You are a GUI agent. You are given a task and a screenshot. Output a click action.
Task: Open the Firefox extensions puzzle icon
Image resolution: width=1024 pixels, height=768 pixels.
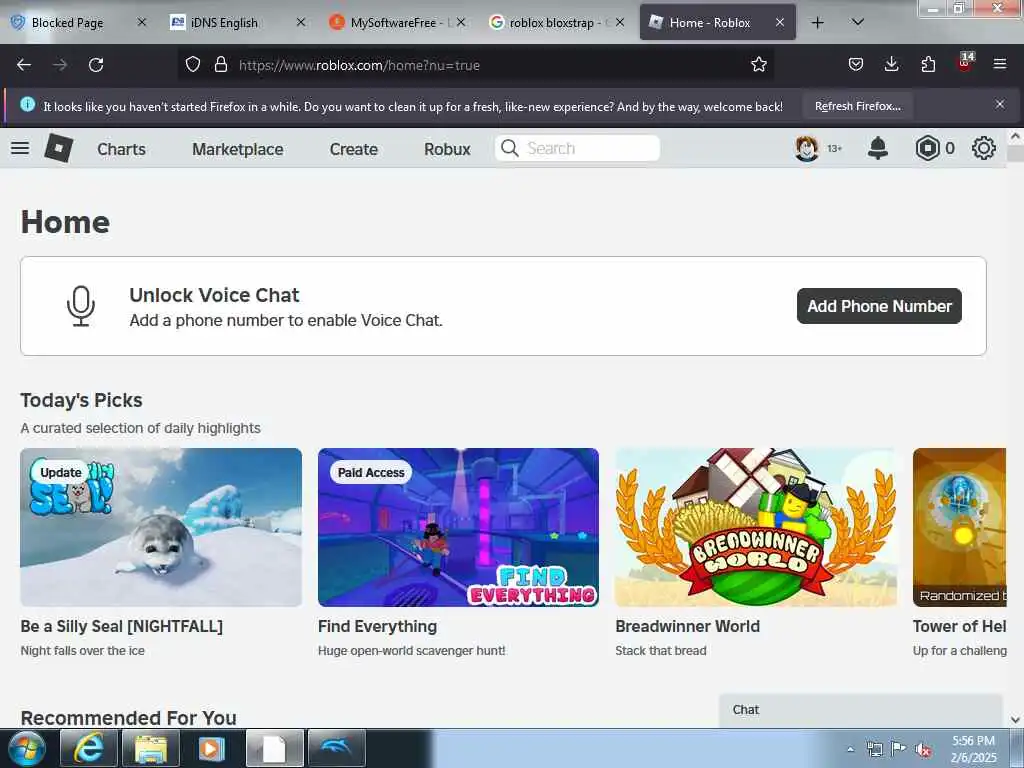[928, 65]
